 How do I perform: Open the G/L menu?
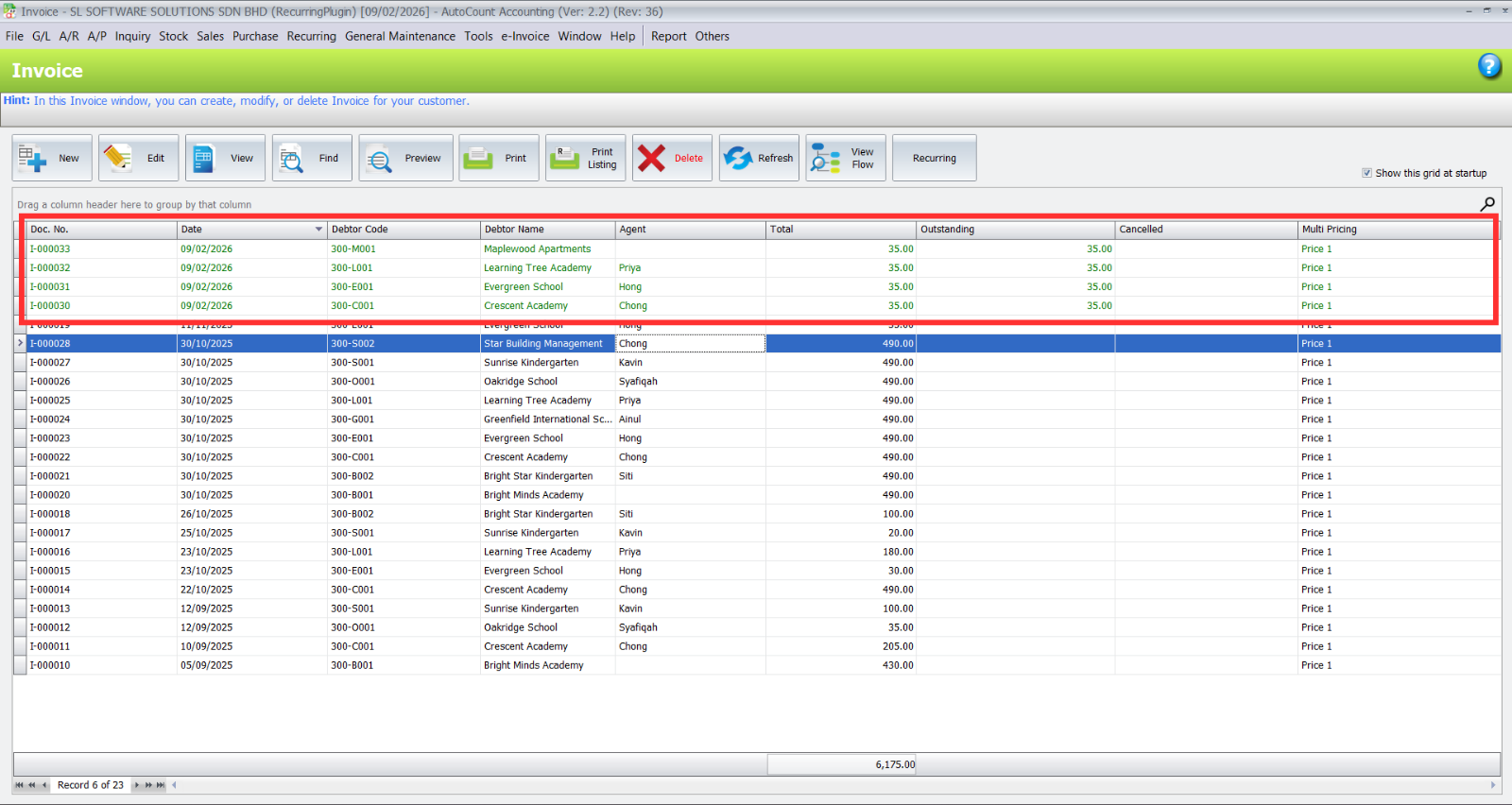[42, 36]
